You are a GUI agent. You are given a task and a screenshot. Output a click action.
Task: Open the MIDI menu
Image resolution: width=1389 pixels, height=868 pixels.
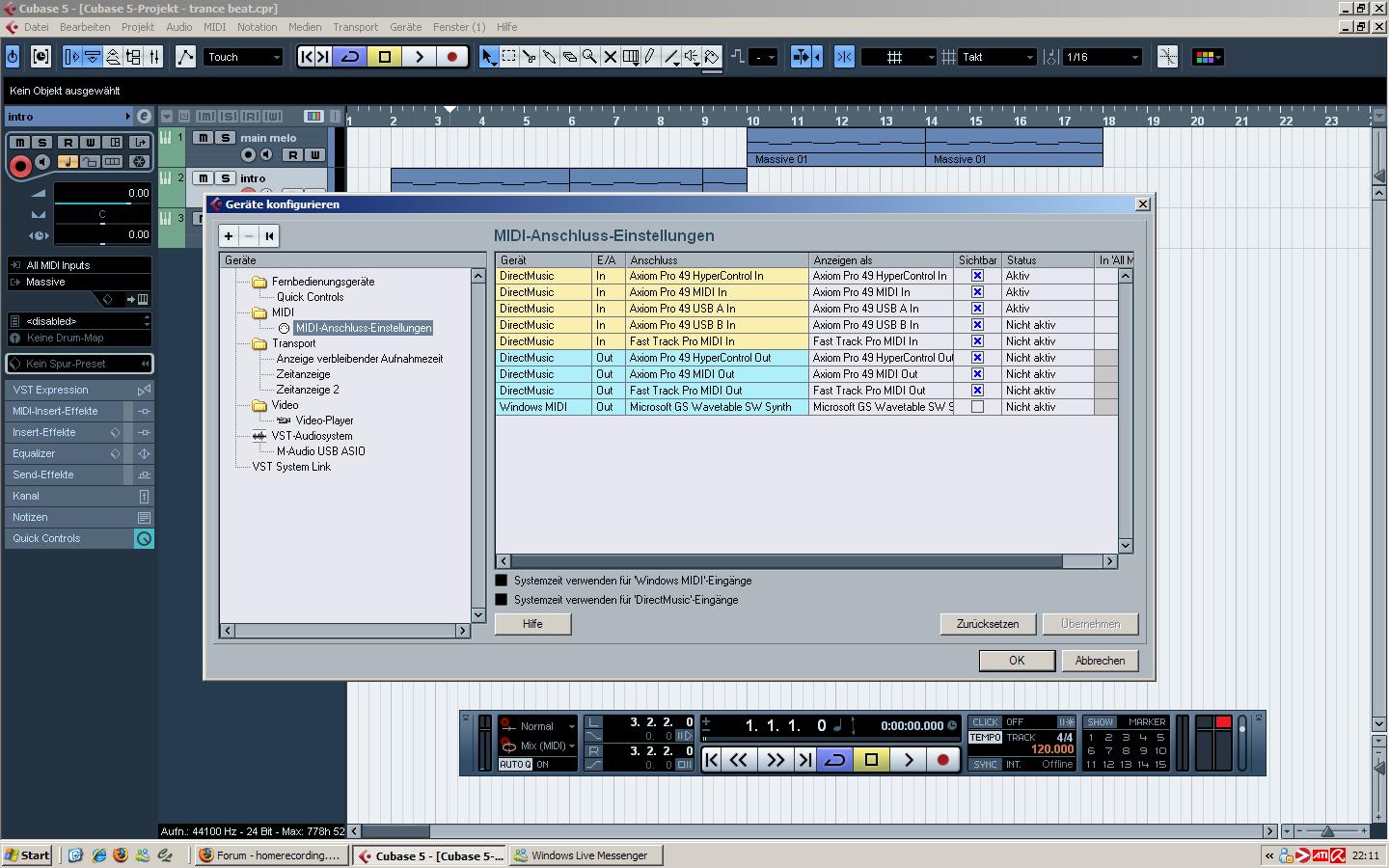click(215, 27)
